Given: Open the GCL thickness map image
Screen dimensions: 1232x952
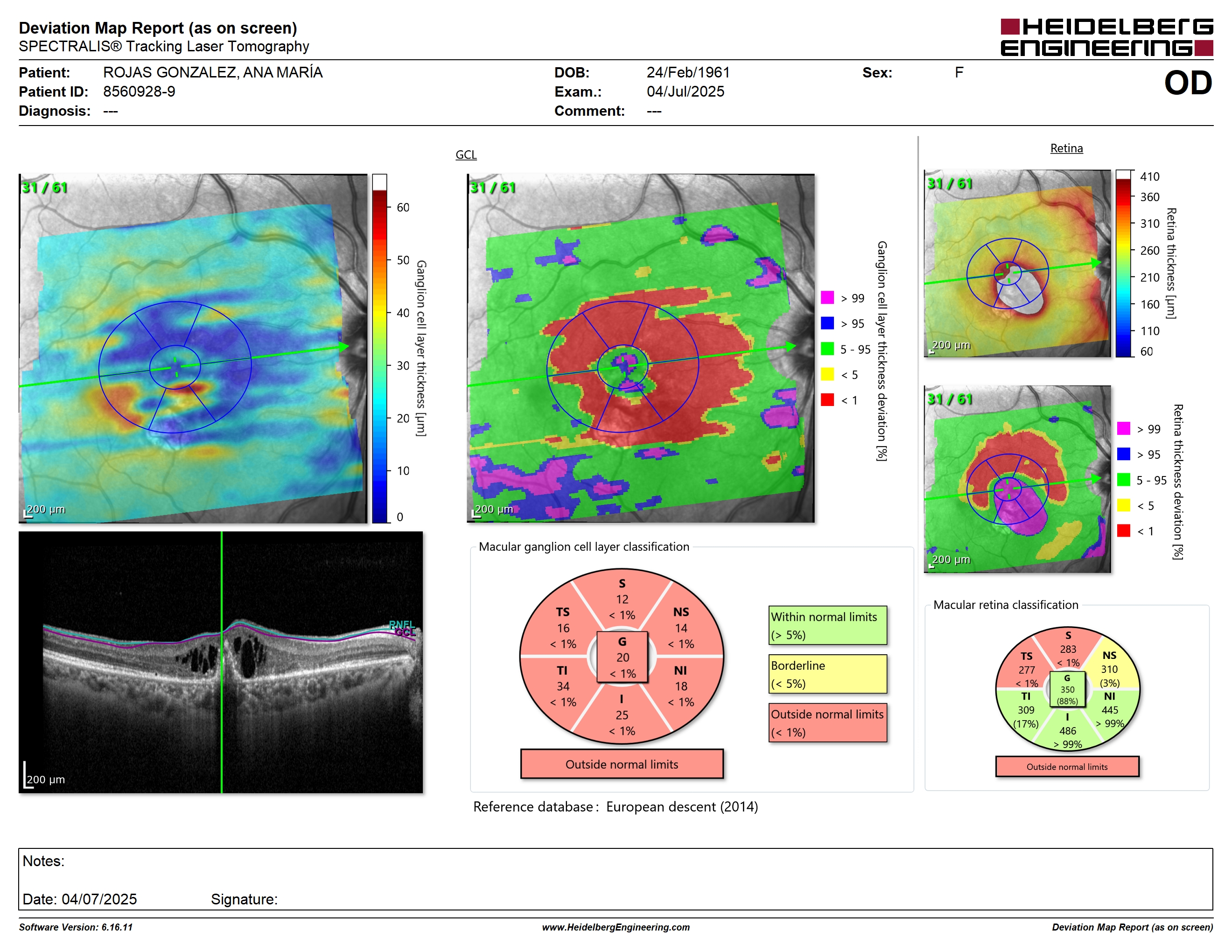Looking at the screenshot, I should coord(193,348).
